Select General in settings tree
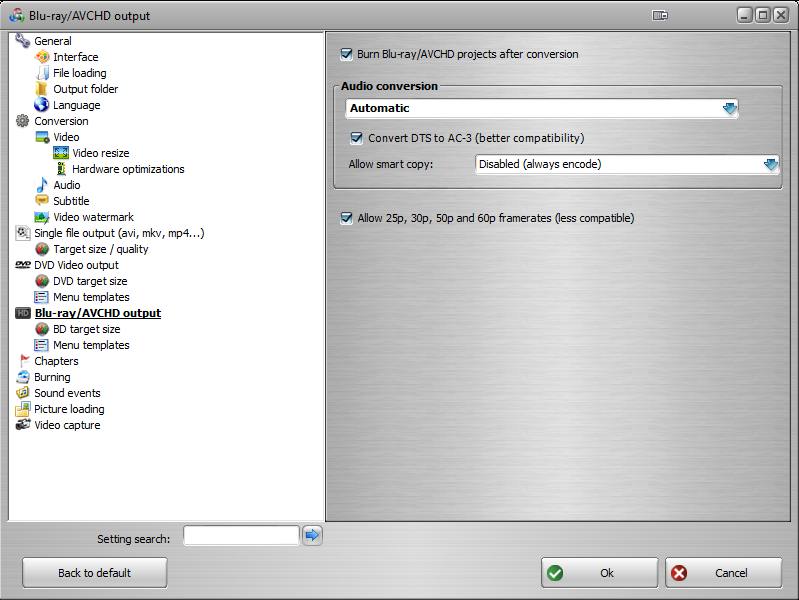The image size is (799, 600). (x=52, y=41)
